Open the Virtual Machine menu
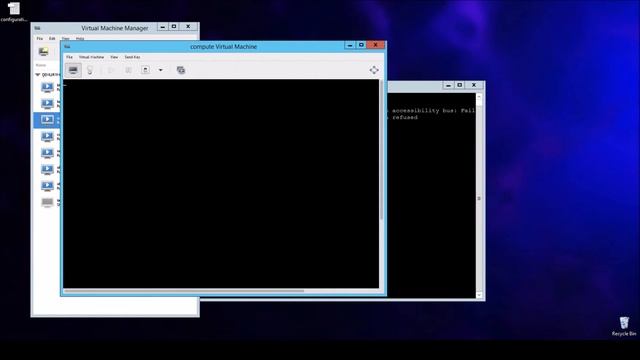The height and width of the screenshot is (360, 640). pyautogui.click(x=91, y=57)
